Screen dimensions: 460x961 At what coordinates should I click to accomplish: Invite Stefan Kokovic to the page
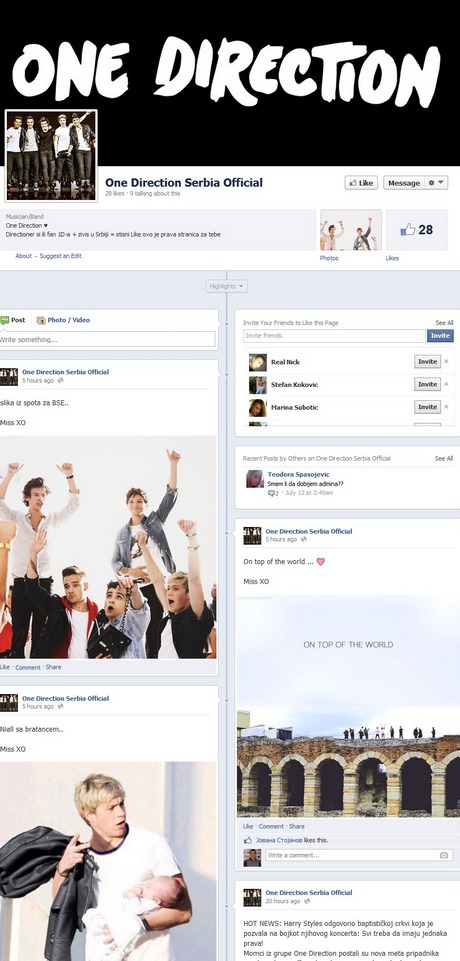coord(428,384)
